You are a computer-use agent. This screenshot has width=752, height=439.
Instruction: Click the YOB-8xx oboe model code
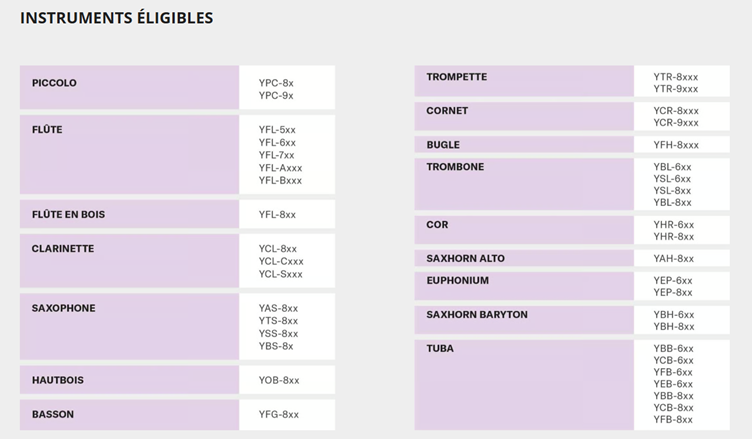(x=279, y=380)
